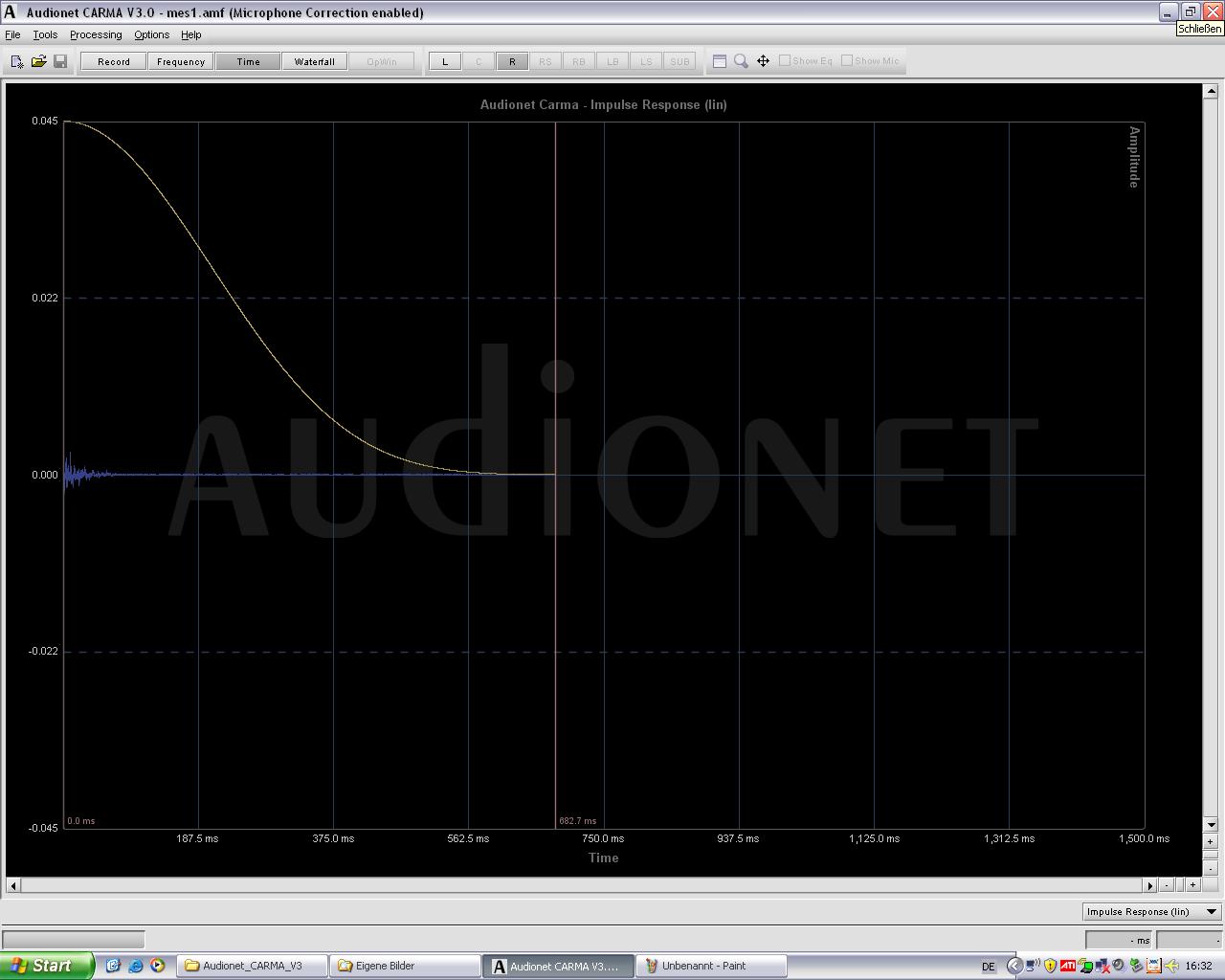
Task: Click the orange-framed tray icon beside the airplane
Action: pyautogui.click(x=1153, y=966)
